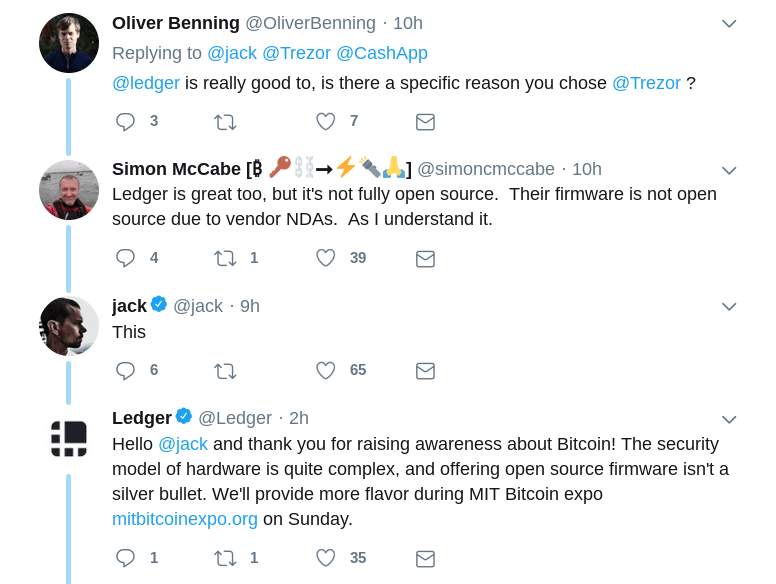Image resolution: width=776 pixels, height=584 pixels.
Task: Like the Ledger tweet
Action: pyautogui.click(x=325, y=558)
